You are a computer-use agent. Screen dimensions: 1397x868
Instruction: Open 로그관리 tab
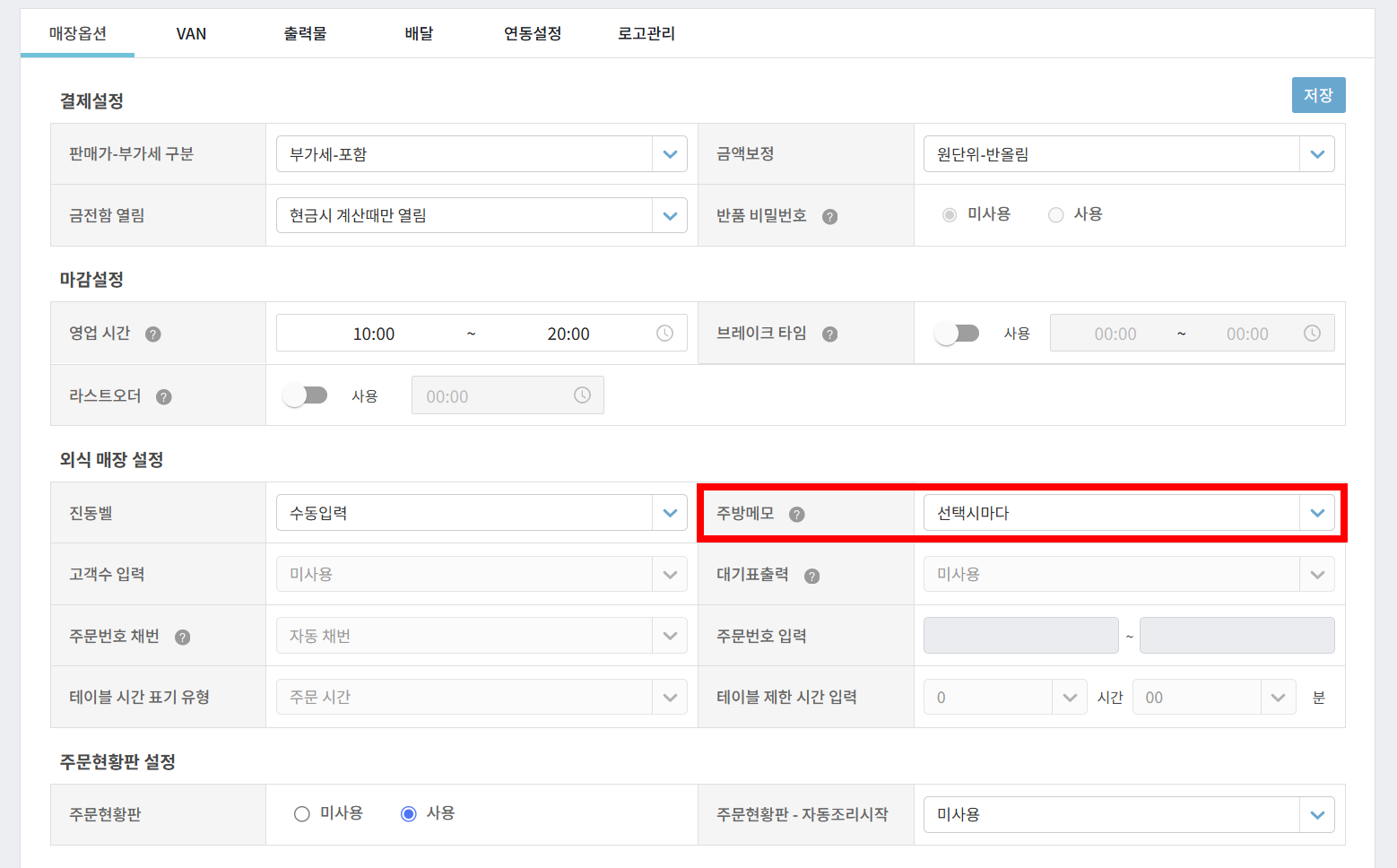[x=646, y=33]
